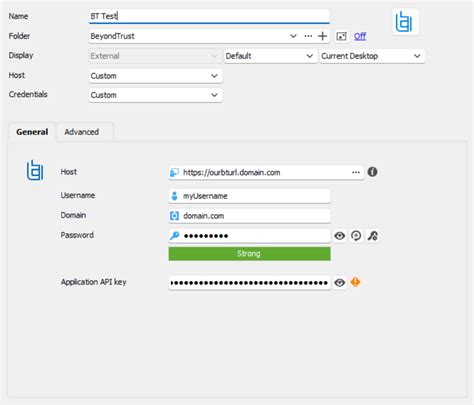Click the Name field containing BT Test
The image size is (474, 405).
tap(209, 16)
